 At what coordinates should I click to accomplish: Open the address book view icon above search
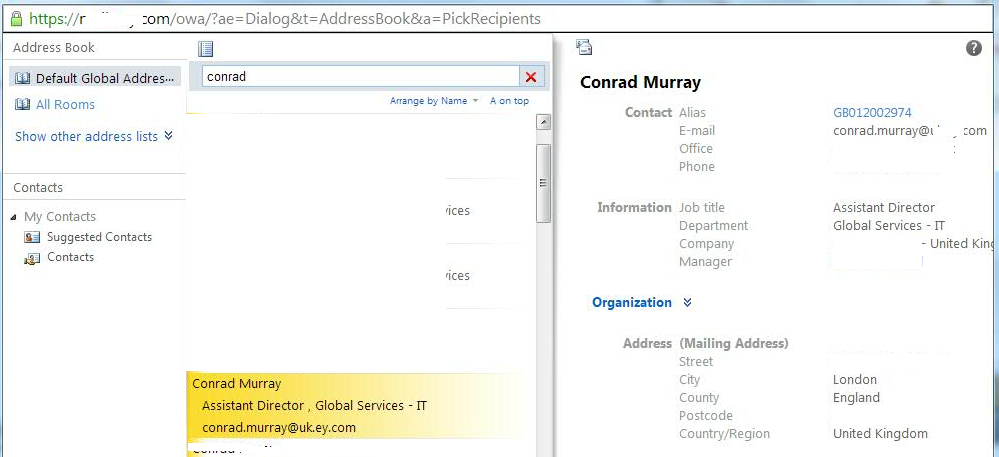coord(206,48)
